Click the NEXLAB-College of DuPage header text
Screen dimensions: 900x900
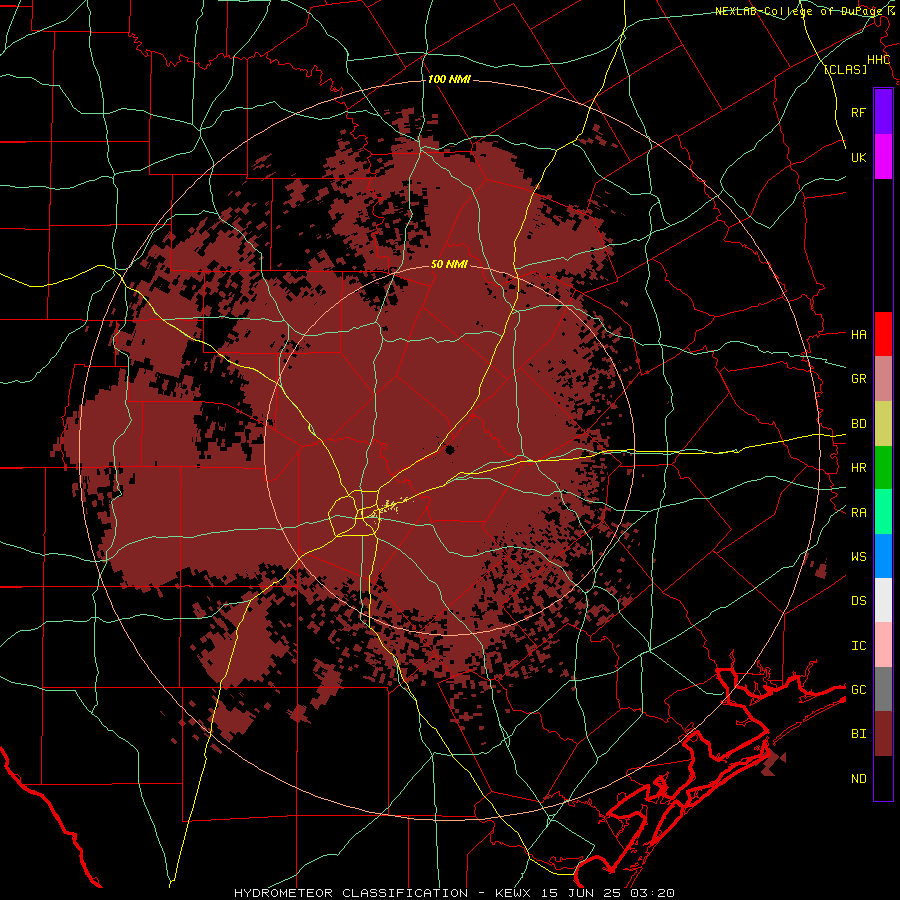pyautogui.click(x=801, y=11)
